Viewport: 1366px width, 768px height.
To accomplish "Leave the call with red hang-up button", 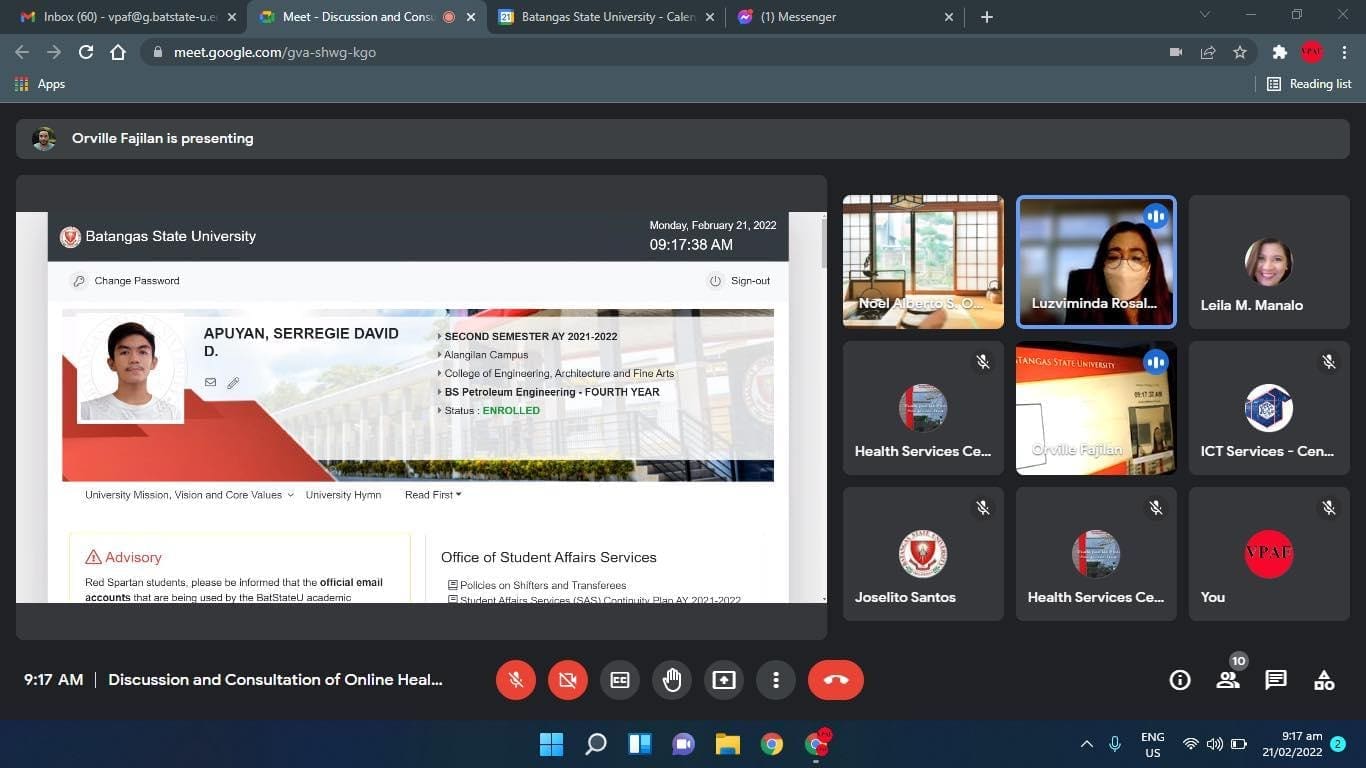I will tap(836, 680).
